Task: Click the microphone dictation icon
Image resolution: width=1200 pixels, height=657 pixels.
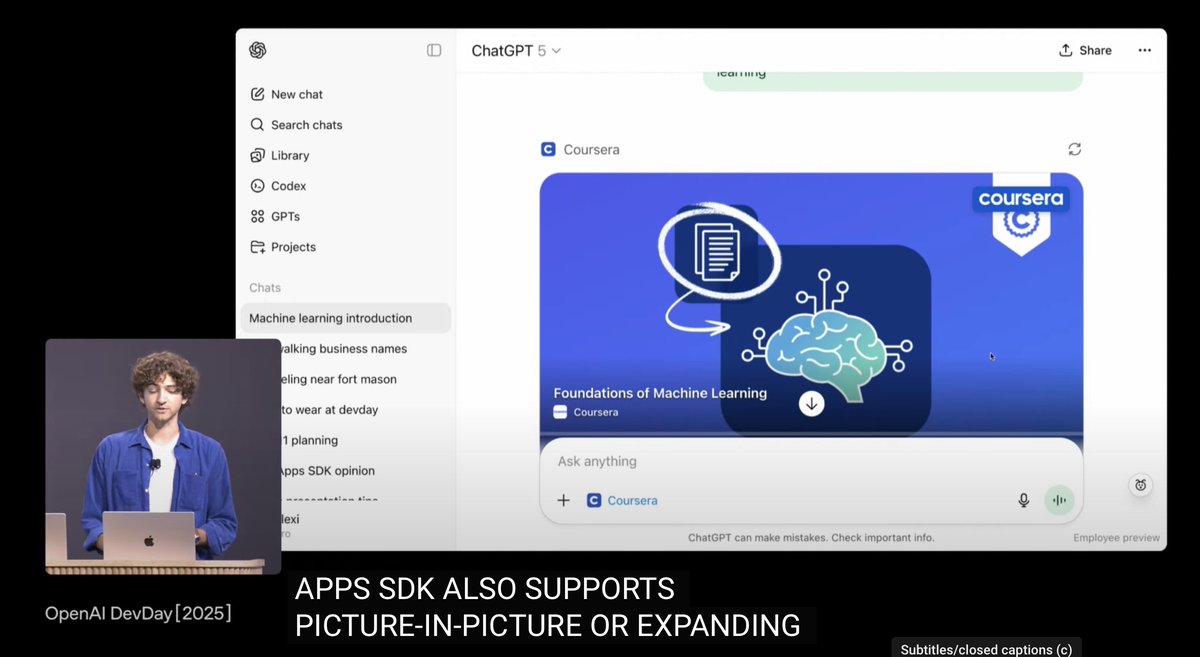Action: [1023, 500]
